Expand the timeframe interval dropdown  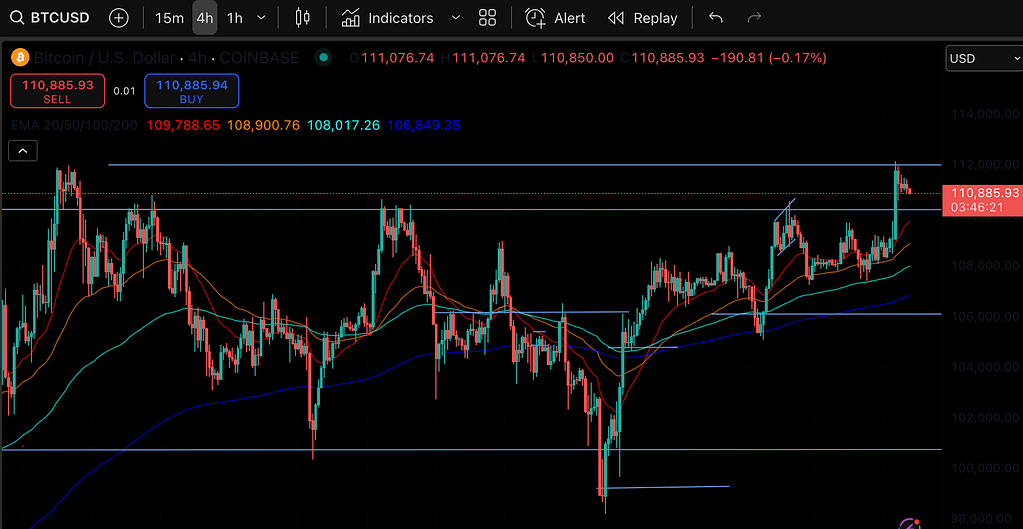click(x=262, y=18)
